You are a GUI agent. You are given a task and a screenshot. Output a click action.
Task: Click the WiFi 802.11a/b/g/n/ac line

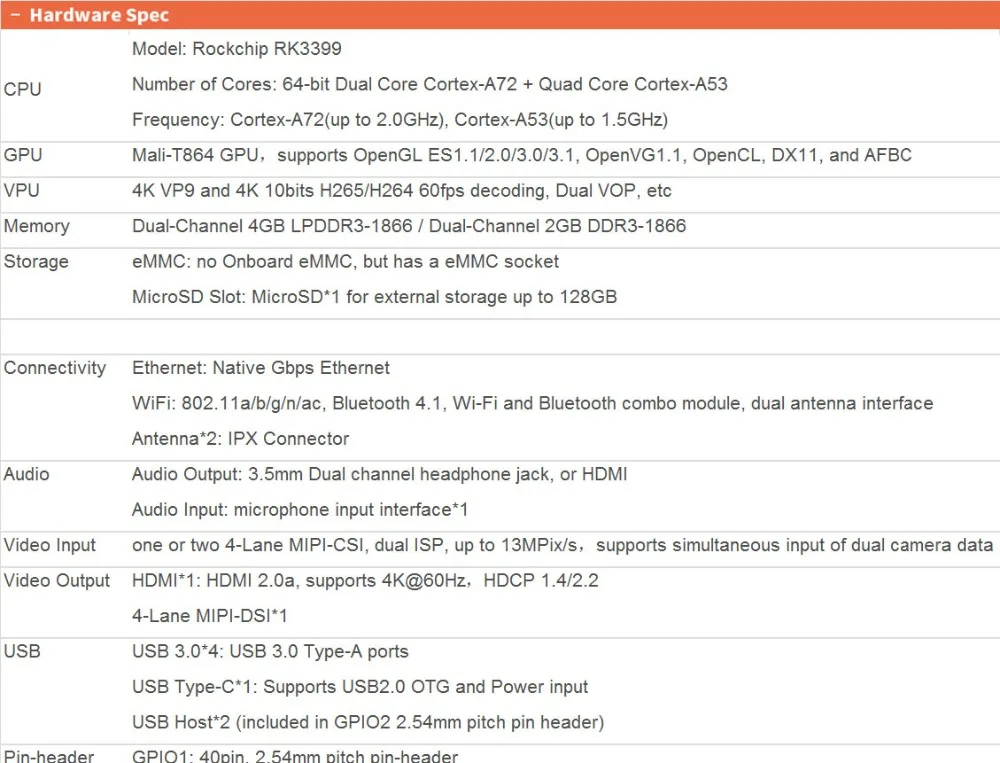[533, 403]
